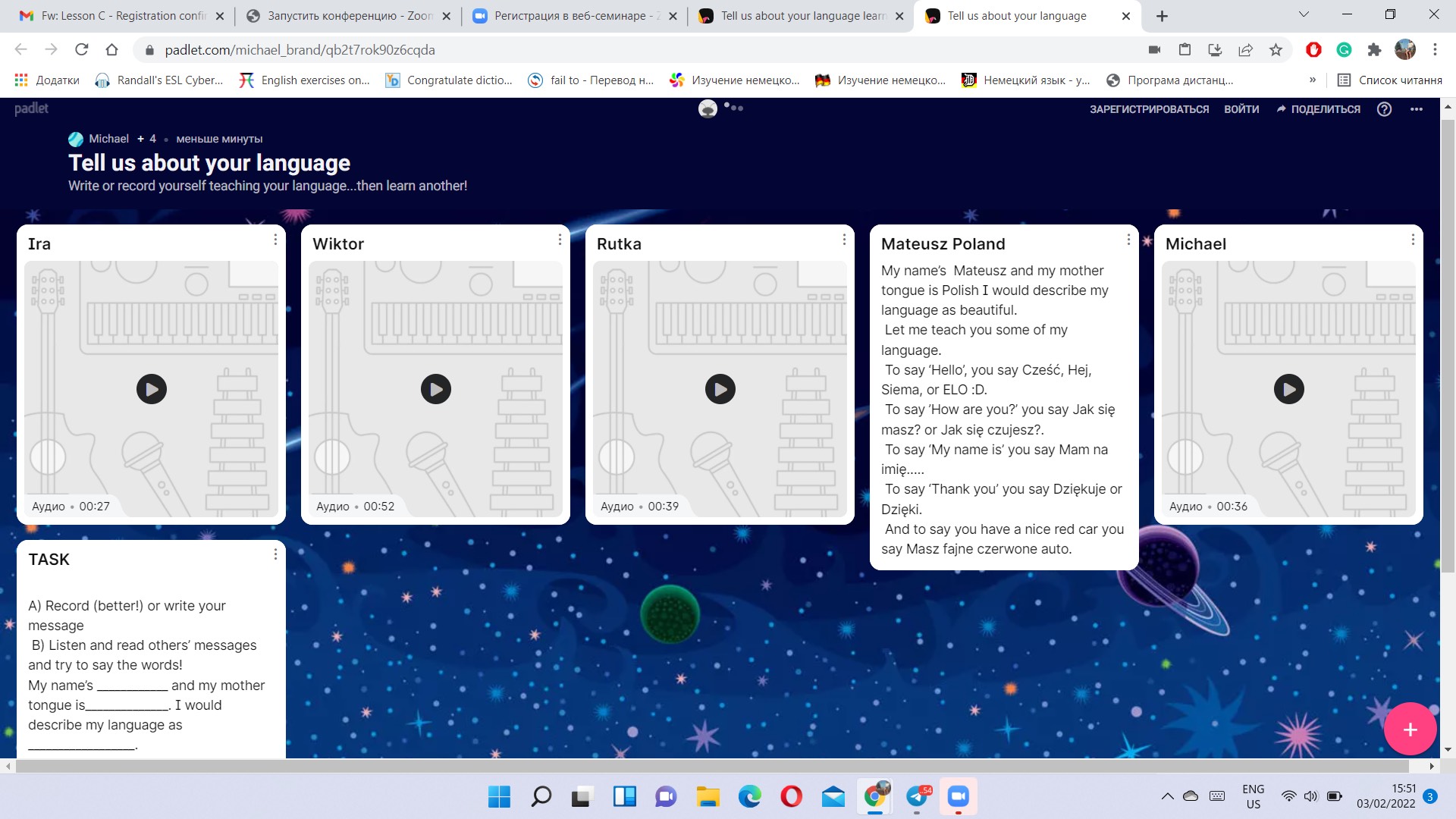1456x819 pixels.
Task: Open the padlet help question mark icon
Action: 1384,109
